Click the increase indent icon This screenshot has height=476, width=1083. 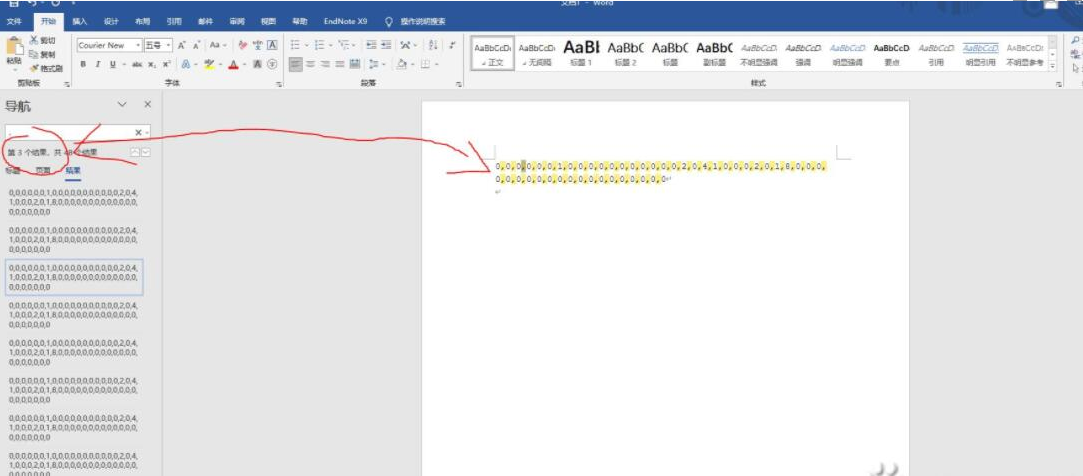387,45
